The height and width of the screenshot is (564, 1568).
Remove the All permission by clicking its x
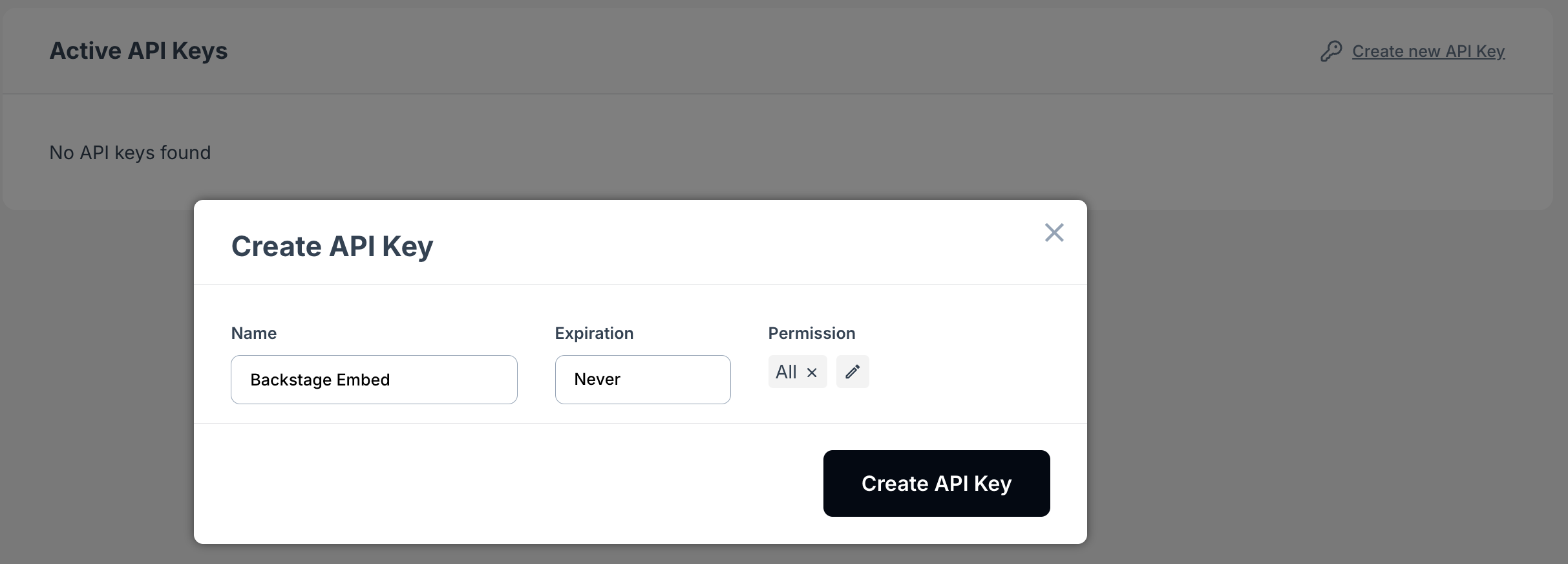pyautogui.click(x=812, y=373)
